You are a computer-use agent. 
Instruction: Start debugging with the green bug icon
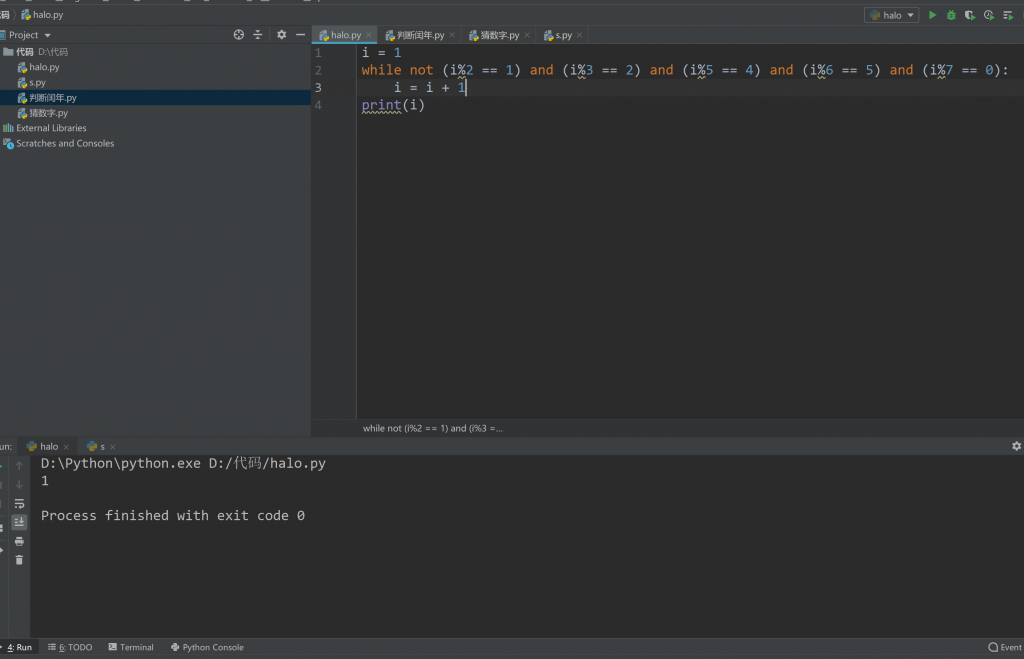point(951,15)
